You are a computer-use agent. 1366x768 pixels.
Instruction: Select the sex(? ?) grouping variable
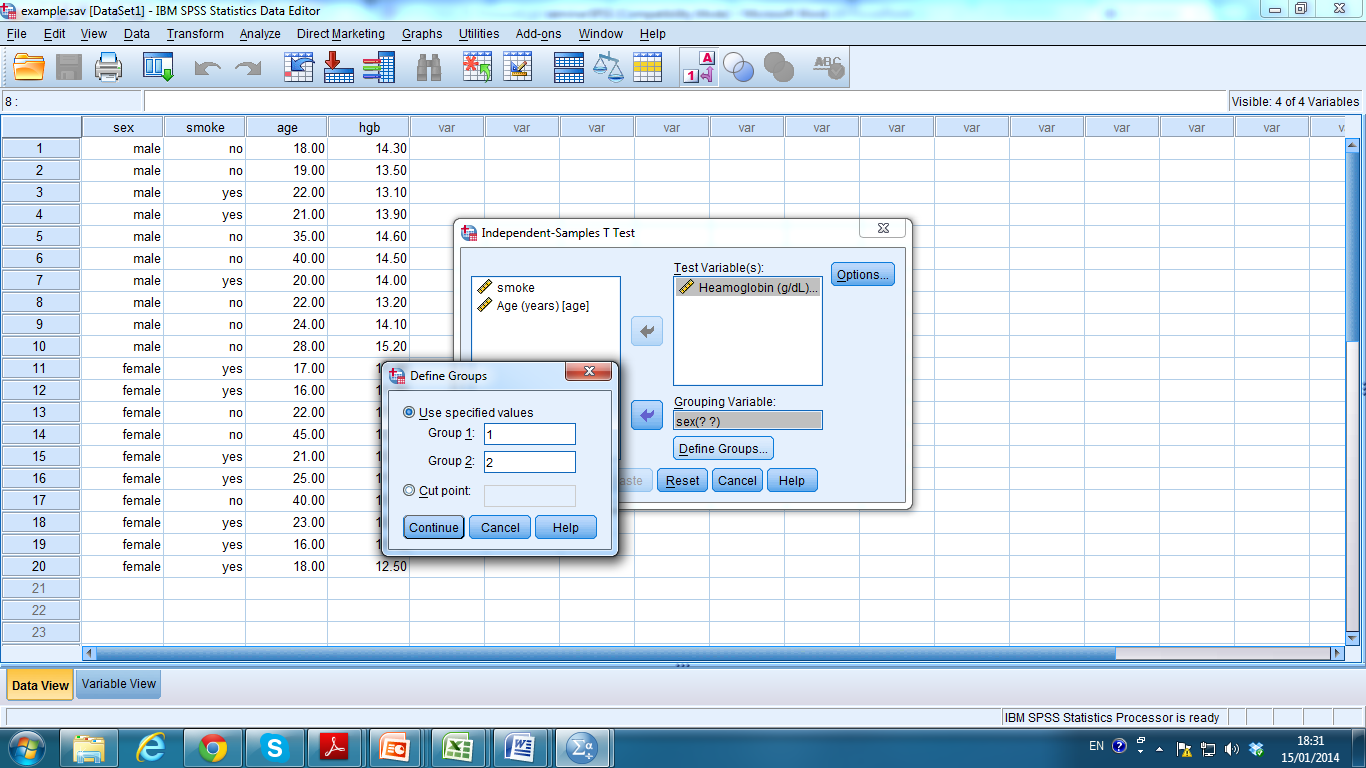click(748, 421)
